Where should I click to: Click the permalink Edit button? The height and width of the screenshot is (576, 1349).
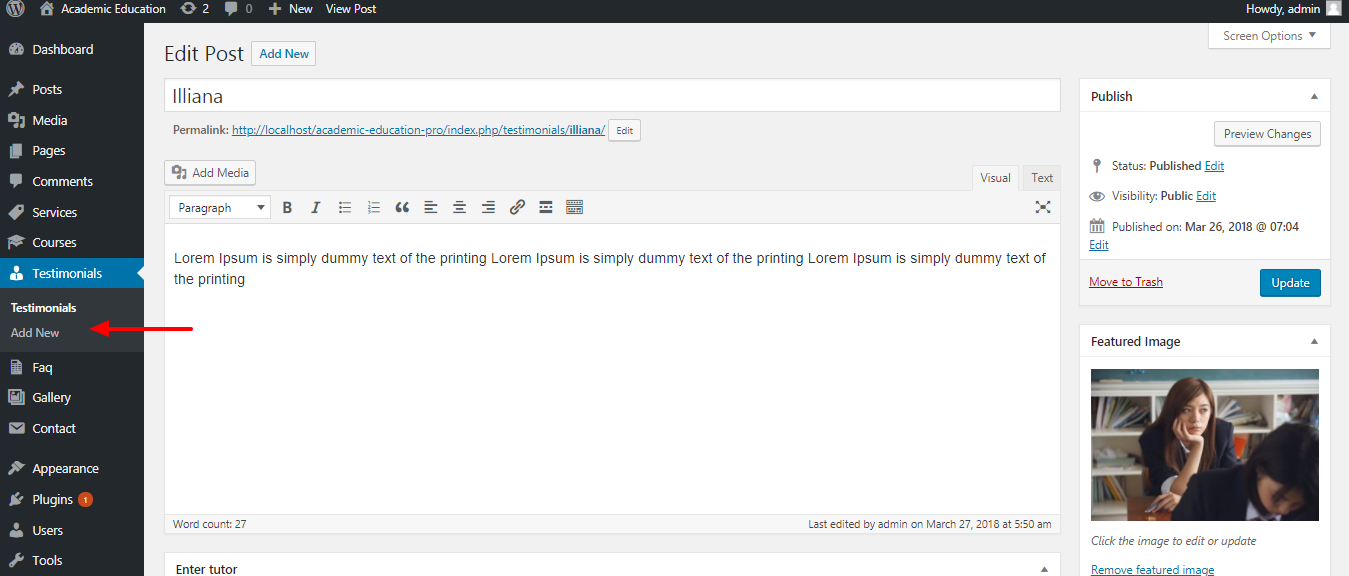point(624,131)
